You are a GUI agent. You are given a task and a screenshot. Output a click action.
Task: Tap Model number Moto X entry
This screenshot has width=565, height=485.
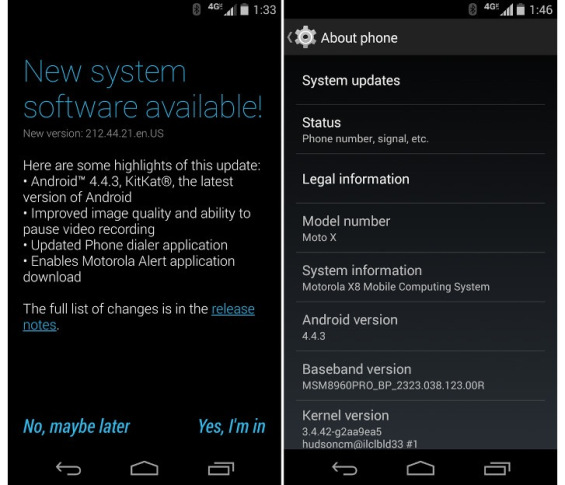pyautogui.click(x=421, y=228)
